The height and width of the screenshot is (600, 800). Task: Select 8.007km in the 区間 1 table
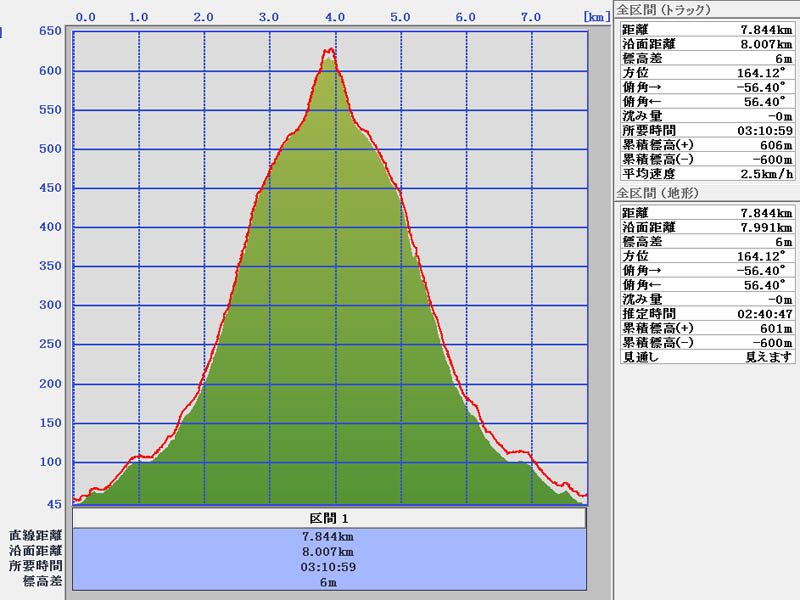point(329,551)
